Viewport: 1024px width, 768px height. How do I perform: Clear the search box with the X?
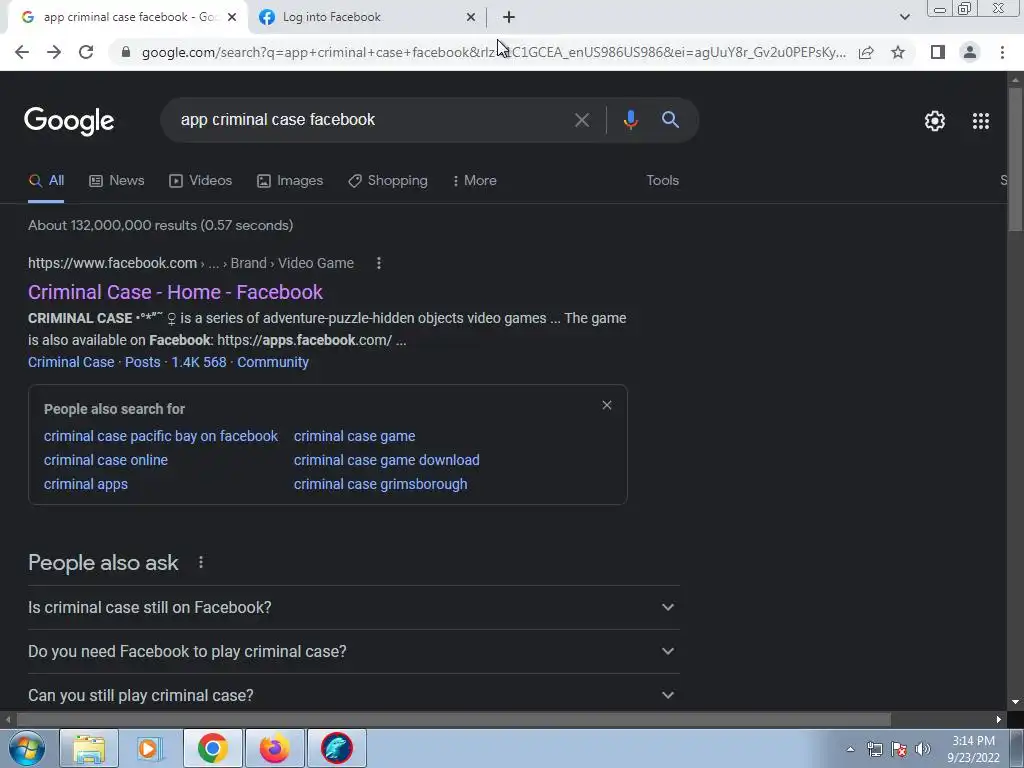(x=582, y=120)
